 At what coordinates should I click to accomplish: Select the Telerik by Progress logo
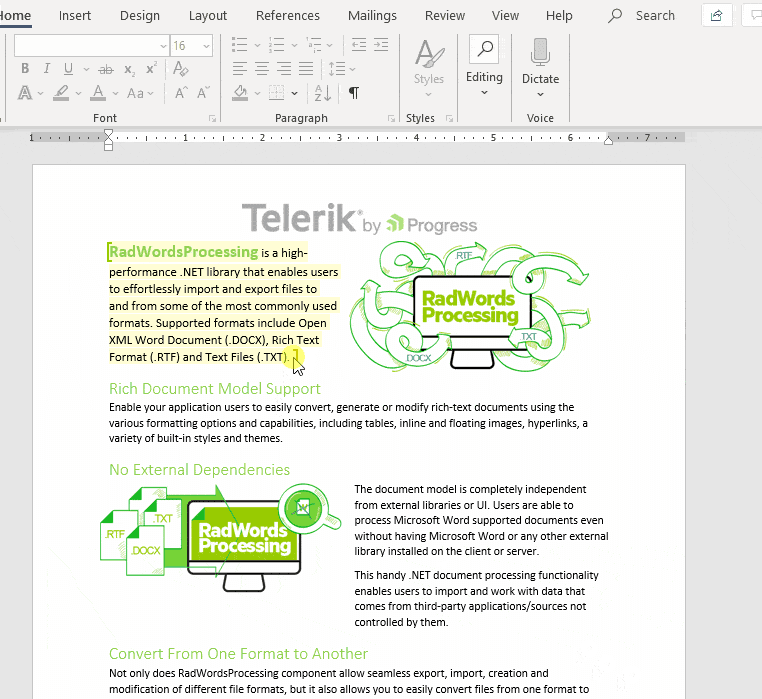[360, 218]
